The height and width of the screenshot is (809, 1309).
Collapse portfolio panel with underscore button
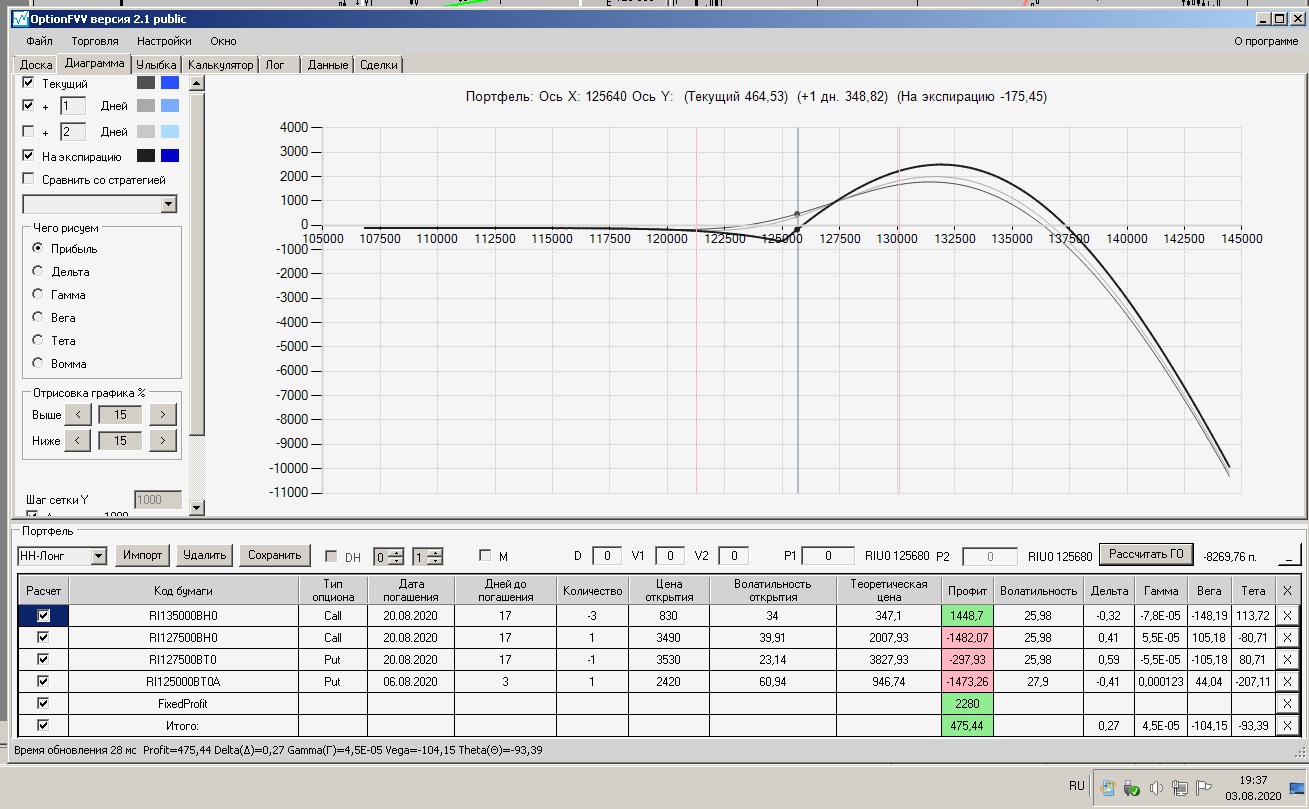[x=1290, y=555]
